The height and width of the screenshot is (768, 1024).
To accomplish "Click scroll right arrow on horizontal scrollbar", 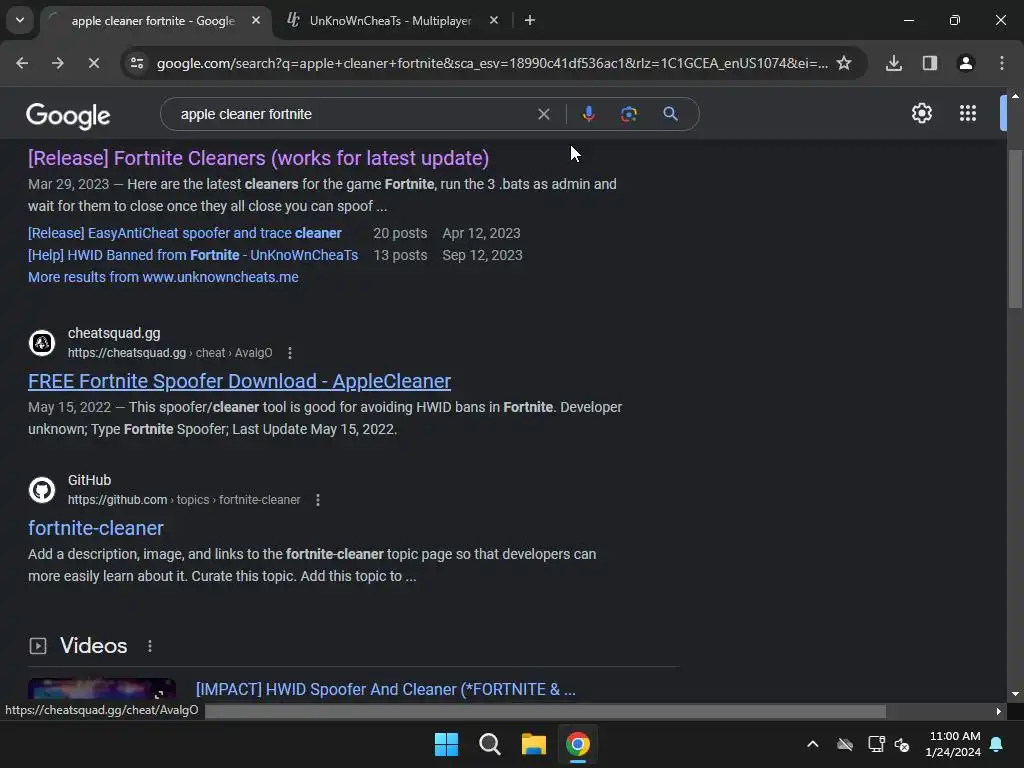I will (999, 711).
